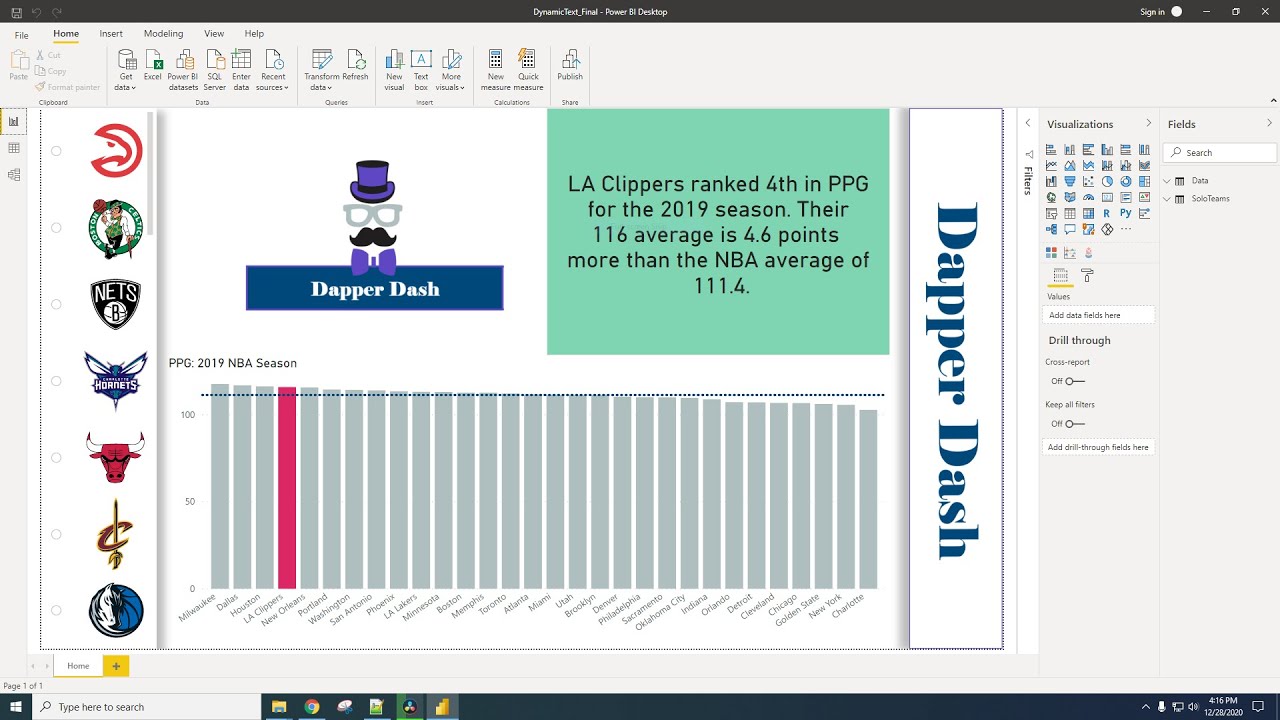The image size is (1280, 720).
Task: Connect to SQL Server
Action: coord(215,70)
